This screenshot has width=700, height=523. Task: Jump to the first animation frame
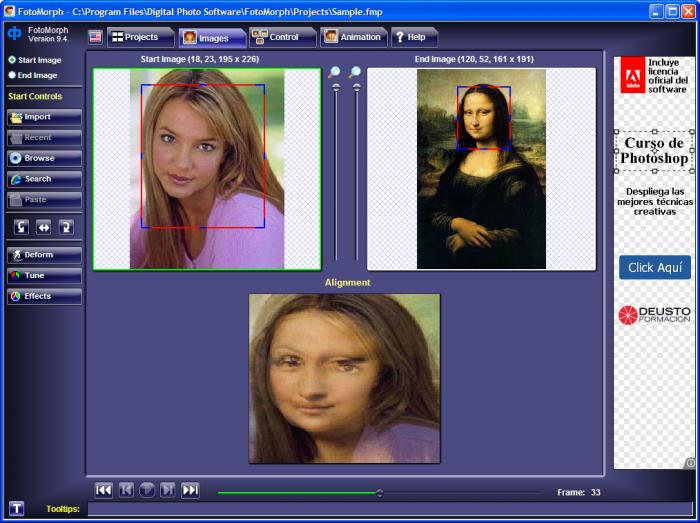tap(103, 490)
